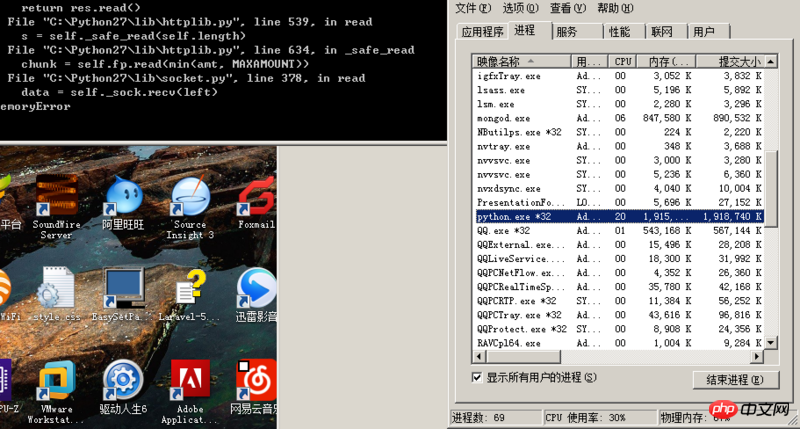Click the vertical scrollbar thumb in process list
800x429 pixels.
[x=771, y=188]
